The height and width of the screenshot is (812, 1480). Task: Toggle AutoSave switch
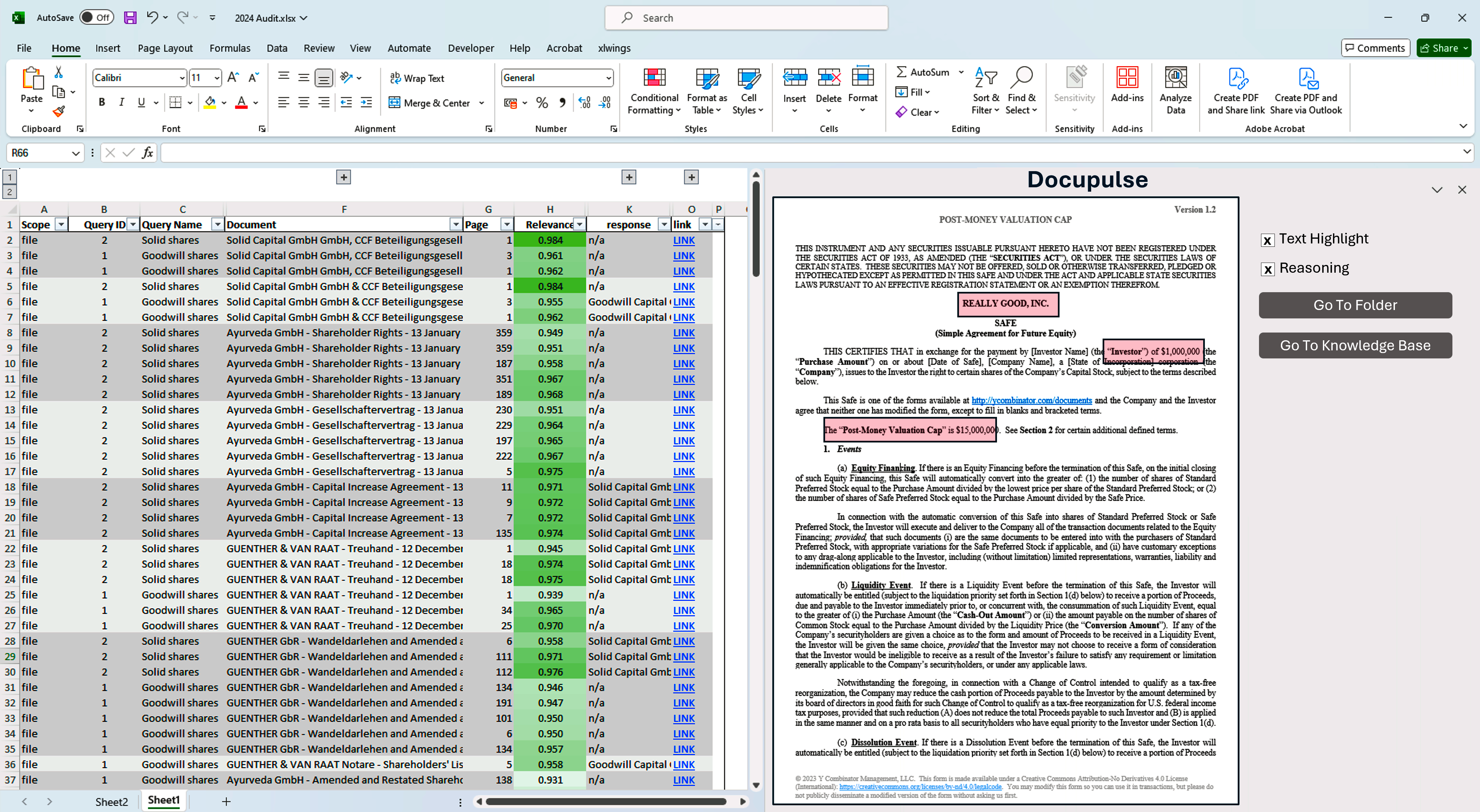point(96,18)
